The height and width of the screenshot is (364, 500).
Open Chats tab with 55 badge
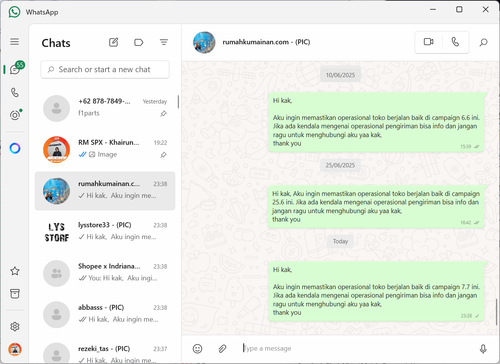(x=16, y=68)
